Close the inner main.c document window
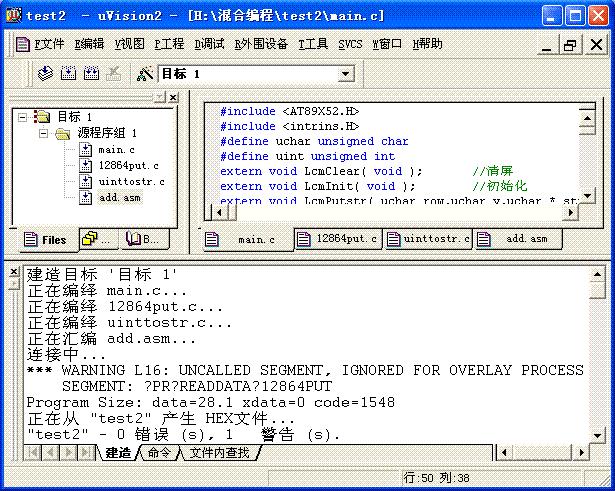 pyautogui.click(x=596, y=45)
